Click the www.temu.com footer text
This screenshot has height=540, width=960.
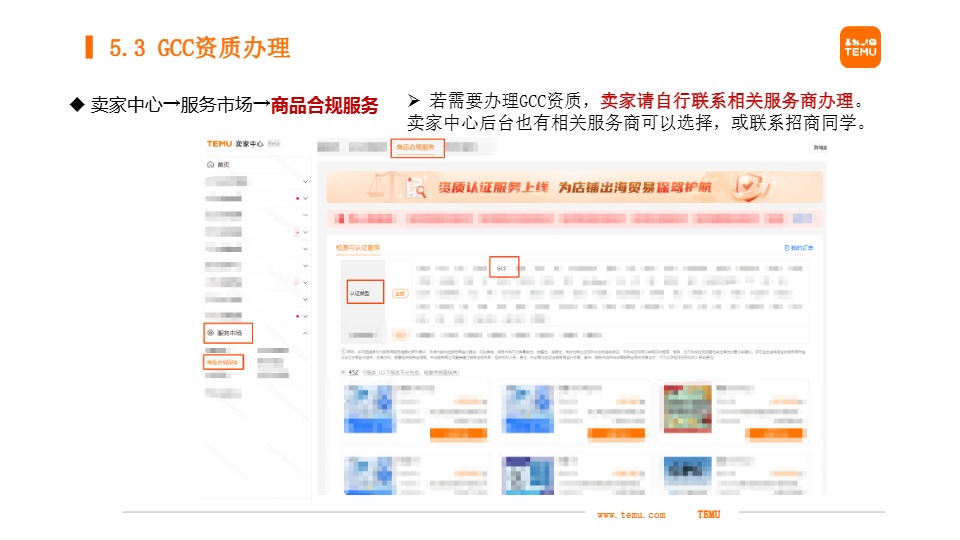click(x=631, y=515)
